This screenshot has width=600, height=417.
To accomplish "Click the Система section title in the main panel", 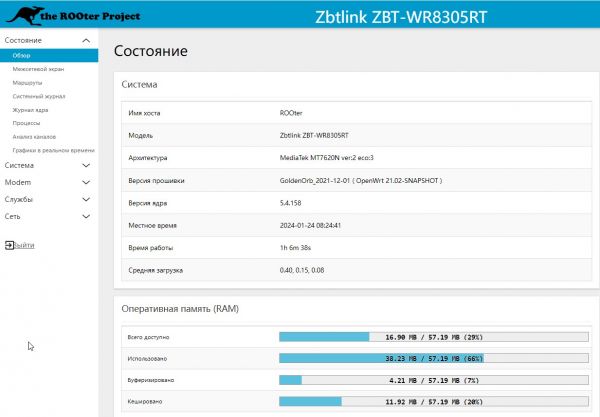I will (x=139, y=84).
